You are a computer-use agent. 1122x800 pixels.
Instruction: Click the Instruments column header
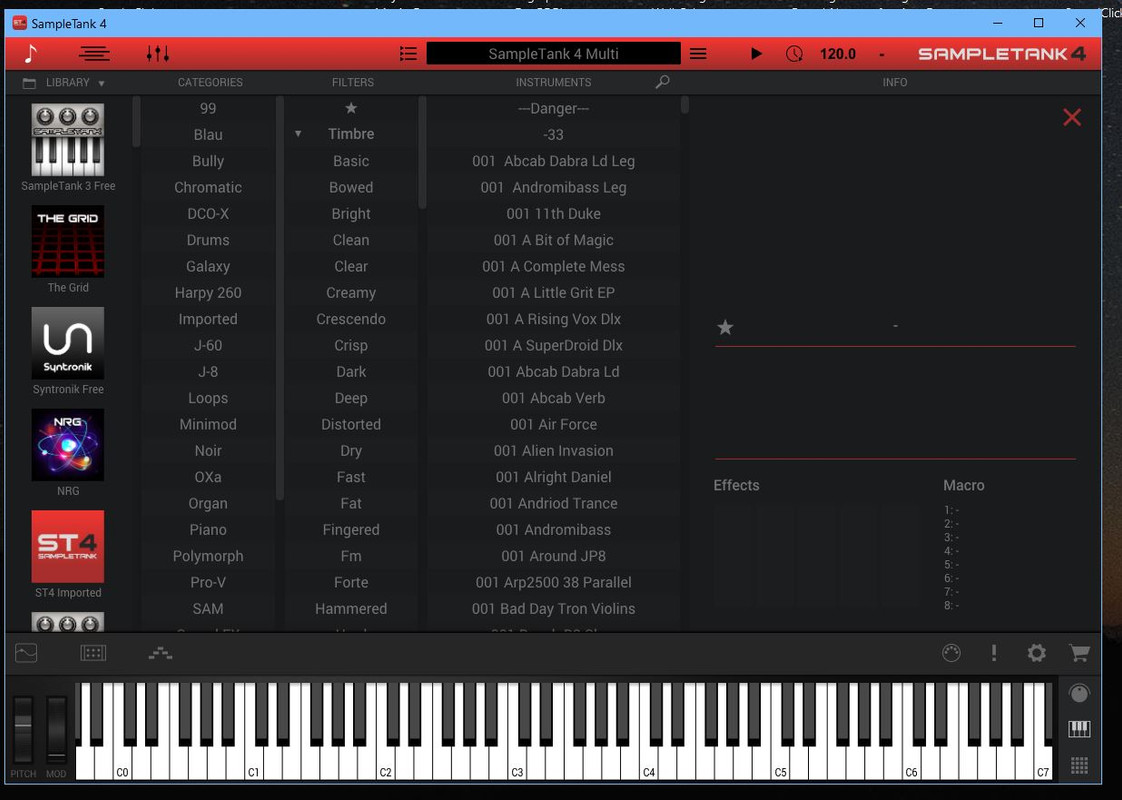coord(553,82)
